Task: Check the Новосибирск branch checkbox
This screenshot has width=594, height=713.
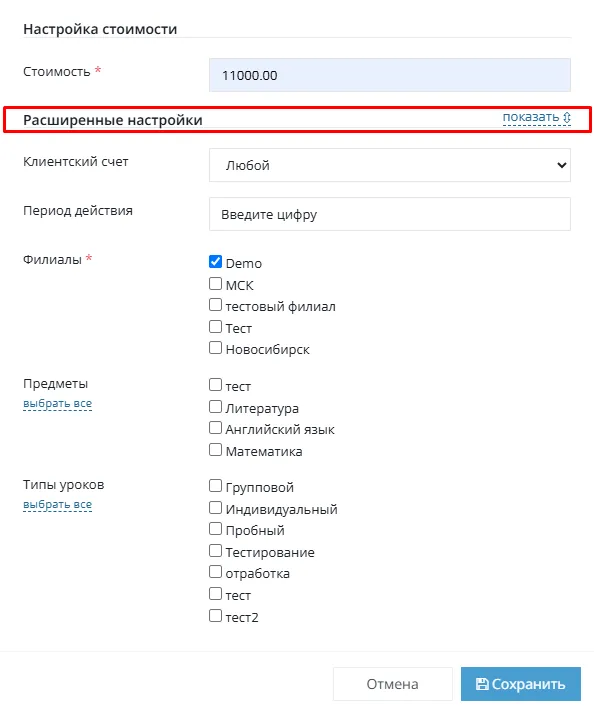Action: (216, 348)
